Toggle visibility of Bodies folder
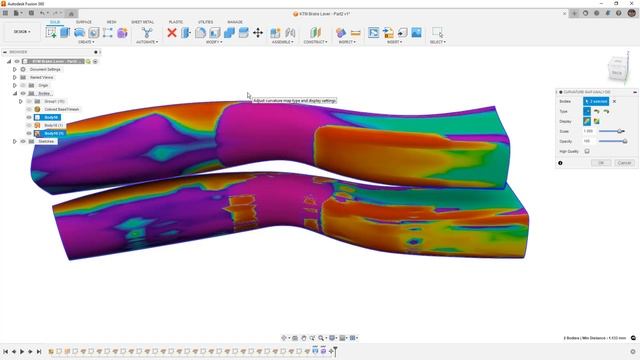Image resolution: width=640 pixels, height=360 pixels. click(23, 93)
